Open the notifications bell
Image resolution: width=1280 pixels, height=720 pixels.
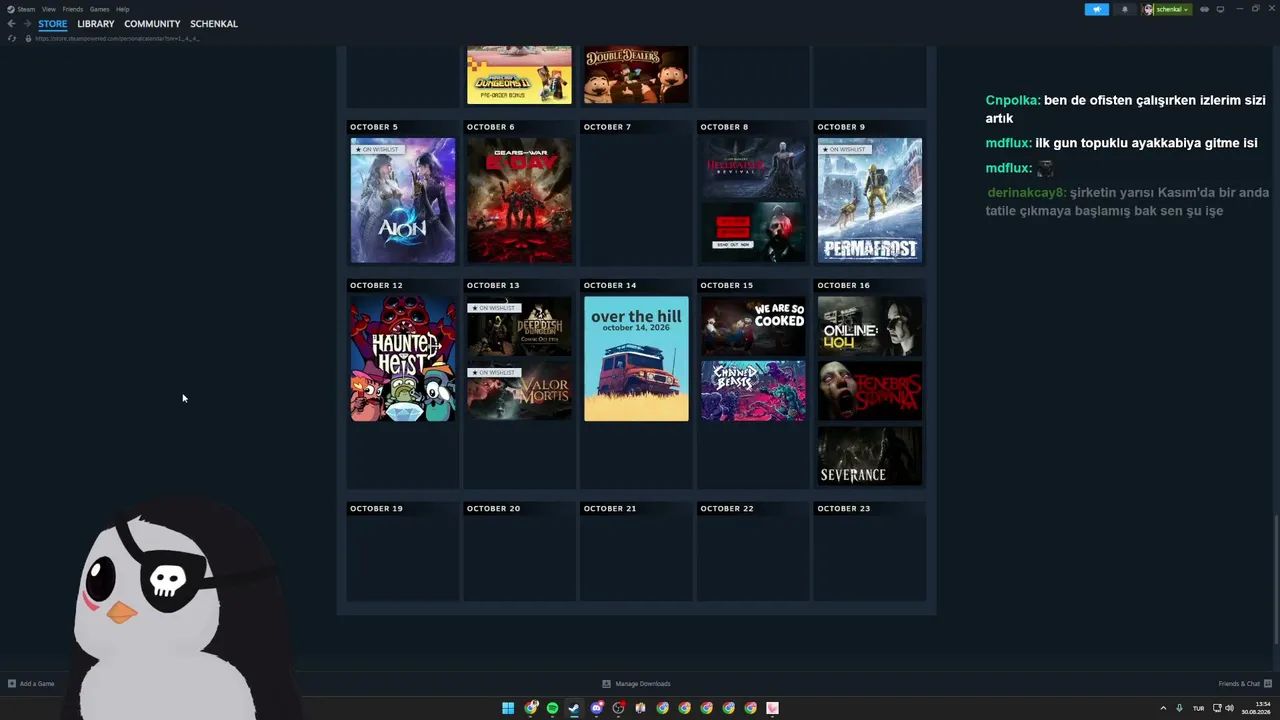point(1124,9)
